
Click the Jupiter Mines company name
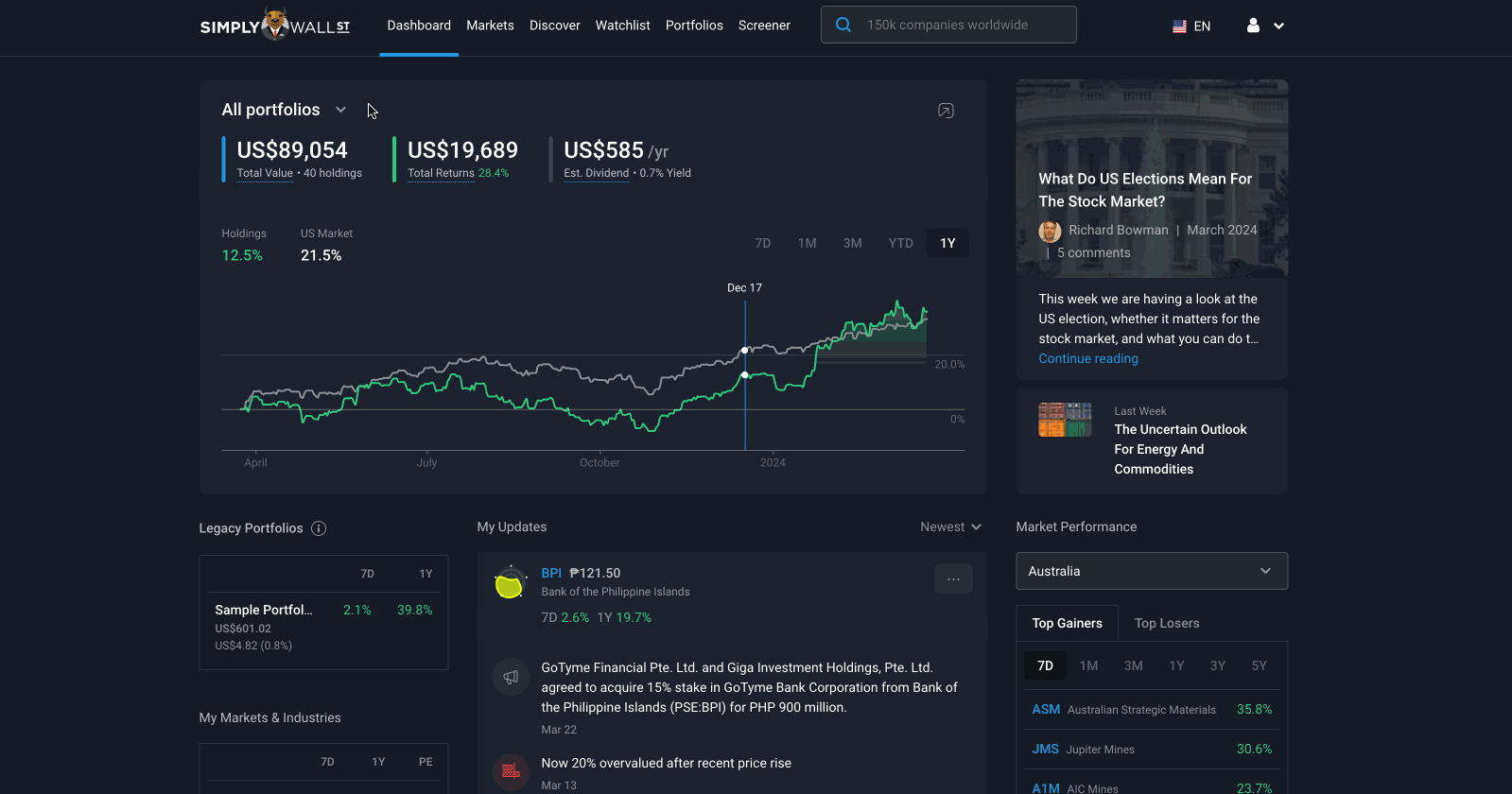(1100, 750)
